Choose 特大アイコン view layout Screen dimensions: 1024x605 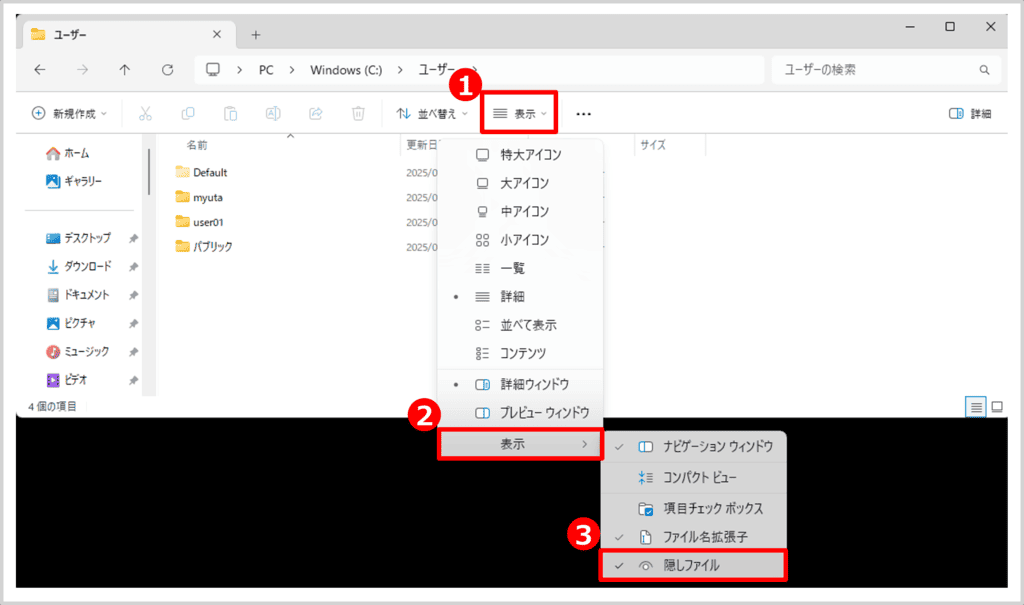coord(520,155)
